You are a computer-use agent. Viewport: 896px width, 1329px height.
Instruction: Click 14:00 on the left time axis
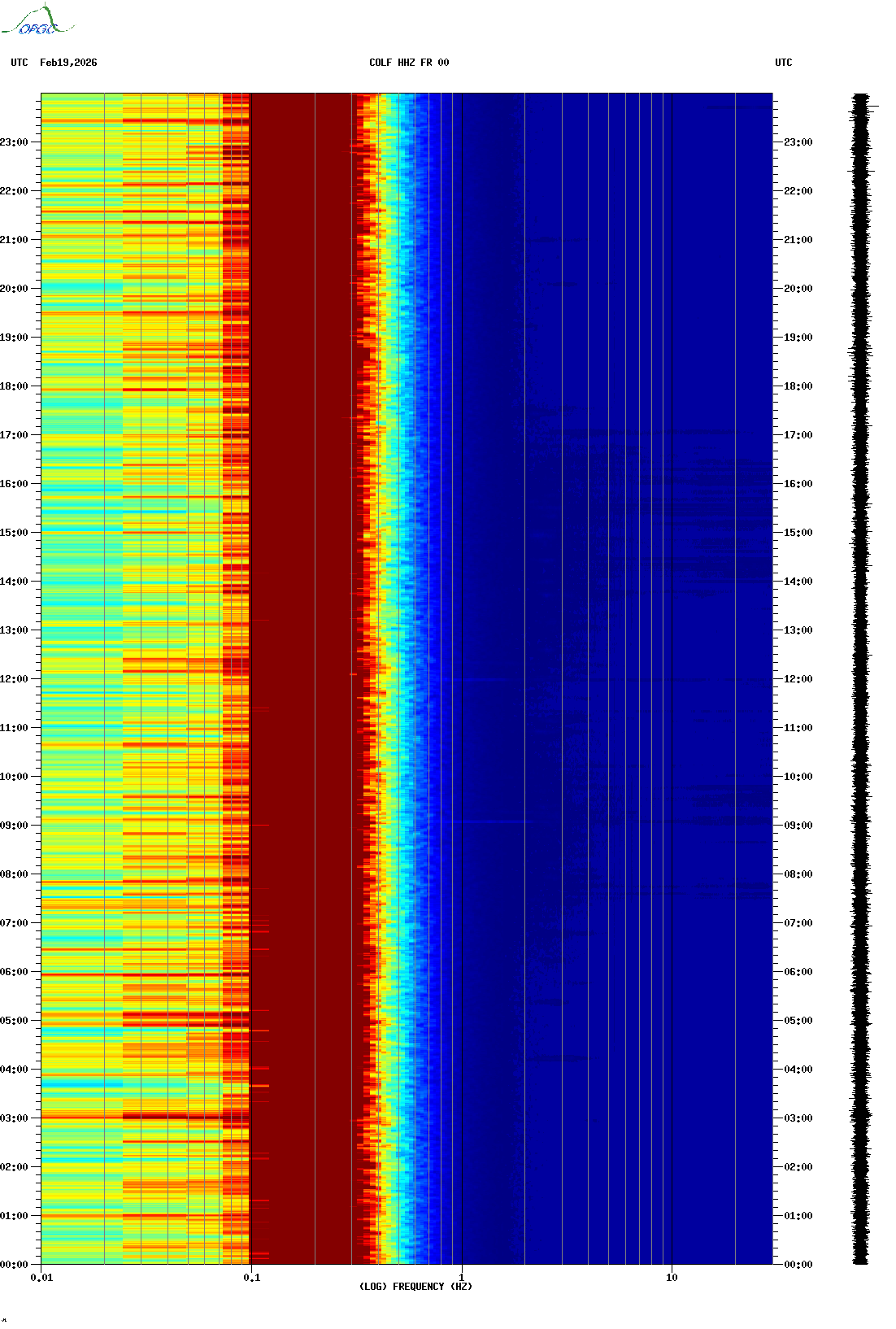14,582
